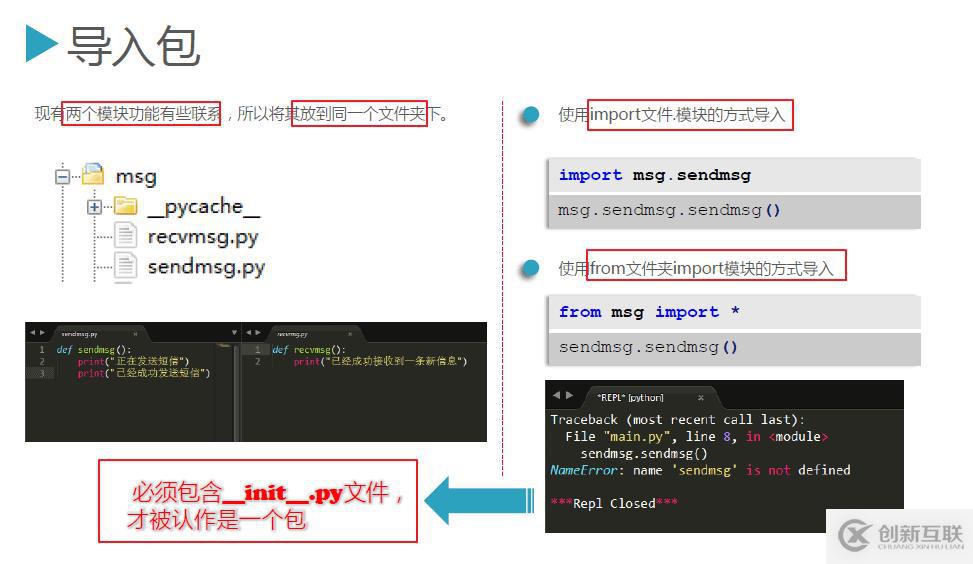The height and width of the screenshot is (564, 973).
Task: Click the '***Repl Closed***' line
Action: 614,503
